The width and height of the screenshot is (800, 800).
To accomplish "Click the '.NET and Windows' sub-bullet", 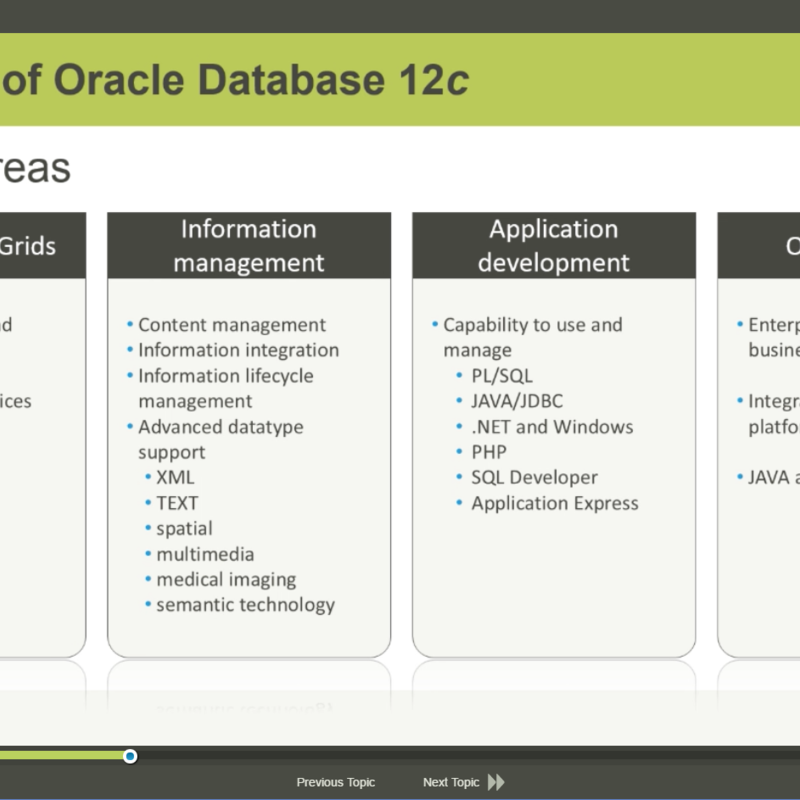I will tap(552, 427).
